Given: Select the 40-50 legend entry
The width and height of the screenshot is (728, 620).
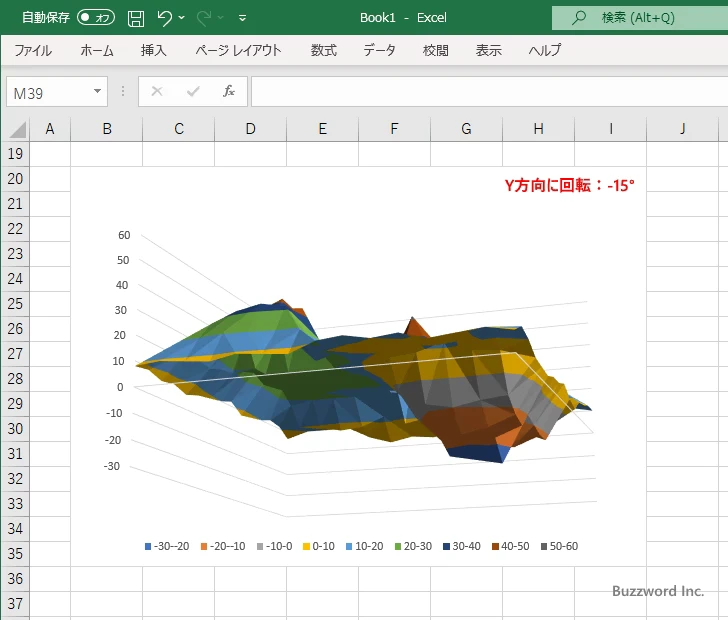Looking at the screenshot, I should tap(511, 546).
